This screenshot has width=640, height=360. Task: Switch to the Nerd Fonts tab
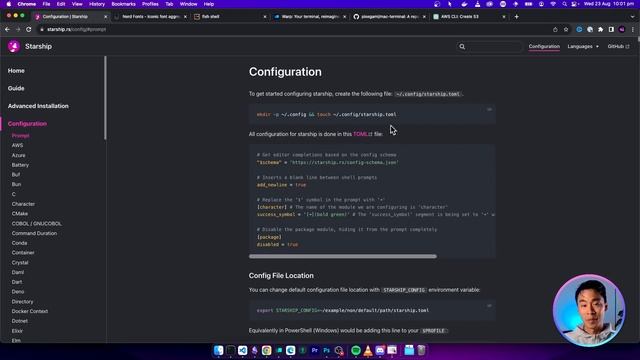pos(150,17)
